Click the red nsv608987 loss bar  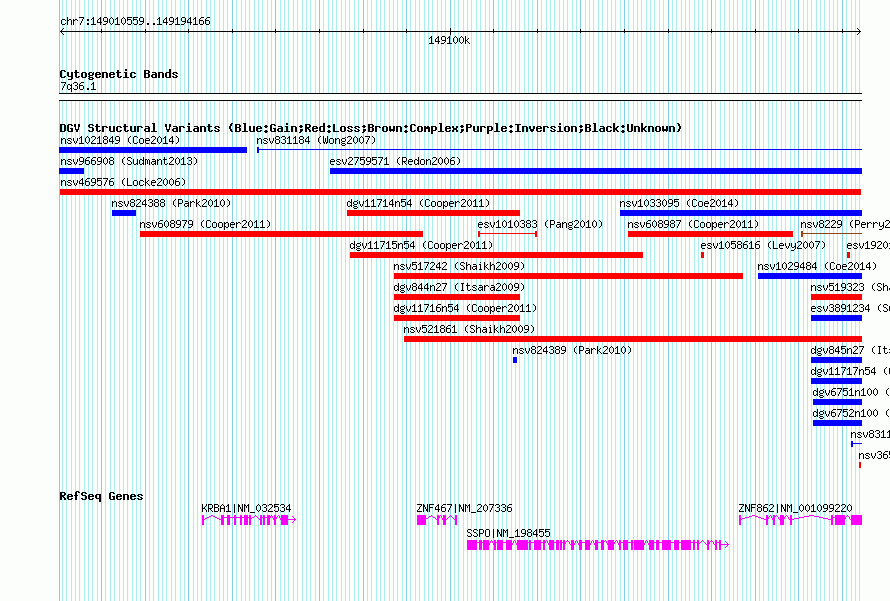point(711,234)
